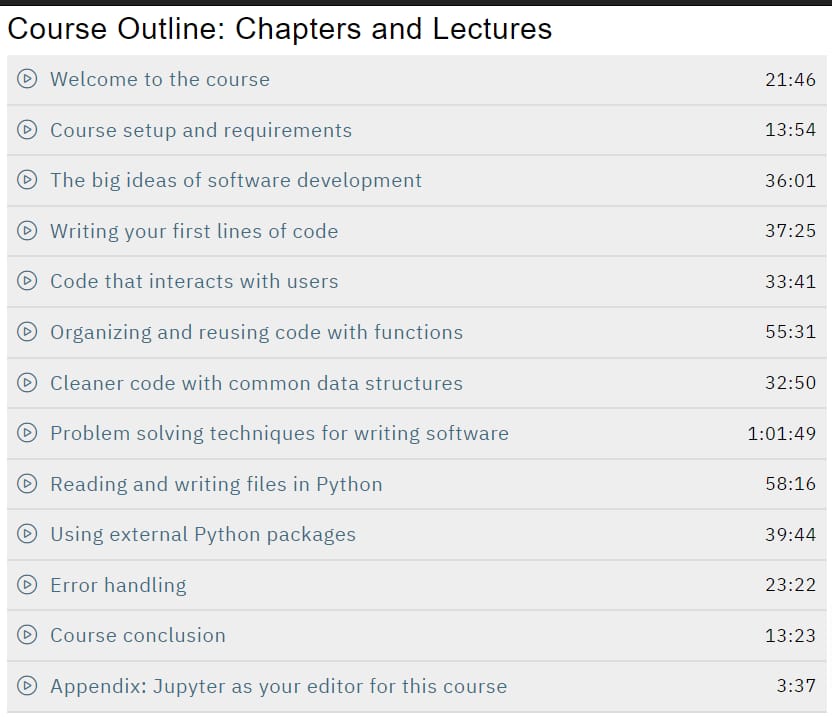Click the 33:41 duration text

(791, 281)
